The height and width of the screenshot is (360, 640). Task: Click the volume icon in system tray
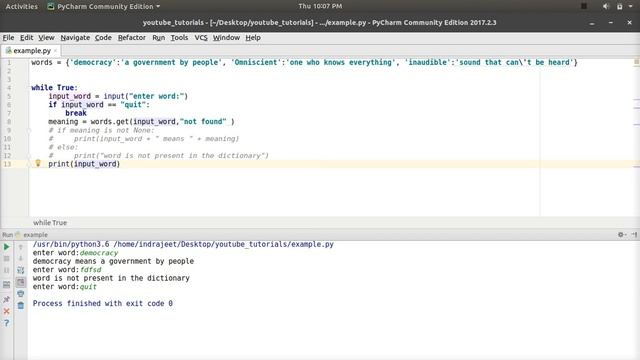pyautogui.click(x=606, y=6)
